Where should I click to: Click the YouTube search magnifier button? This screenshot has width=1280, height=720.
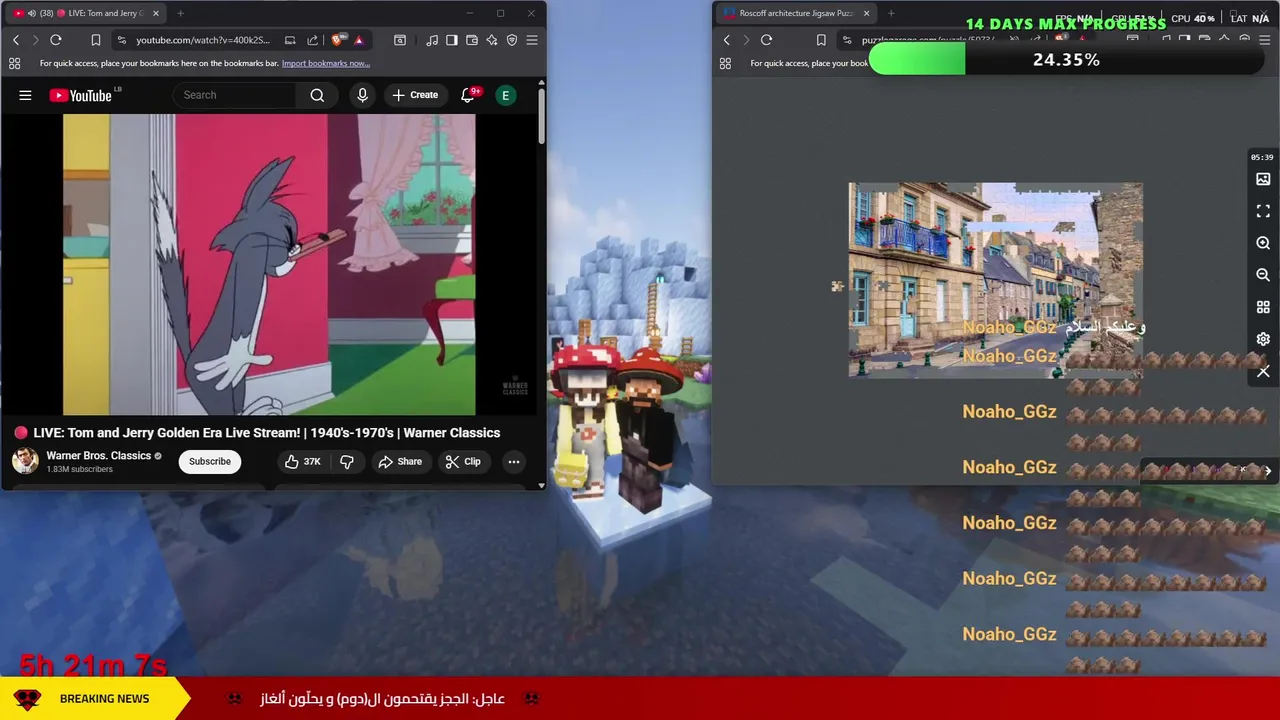(x=317, y=95)
